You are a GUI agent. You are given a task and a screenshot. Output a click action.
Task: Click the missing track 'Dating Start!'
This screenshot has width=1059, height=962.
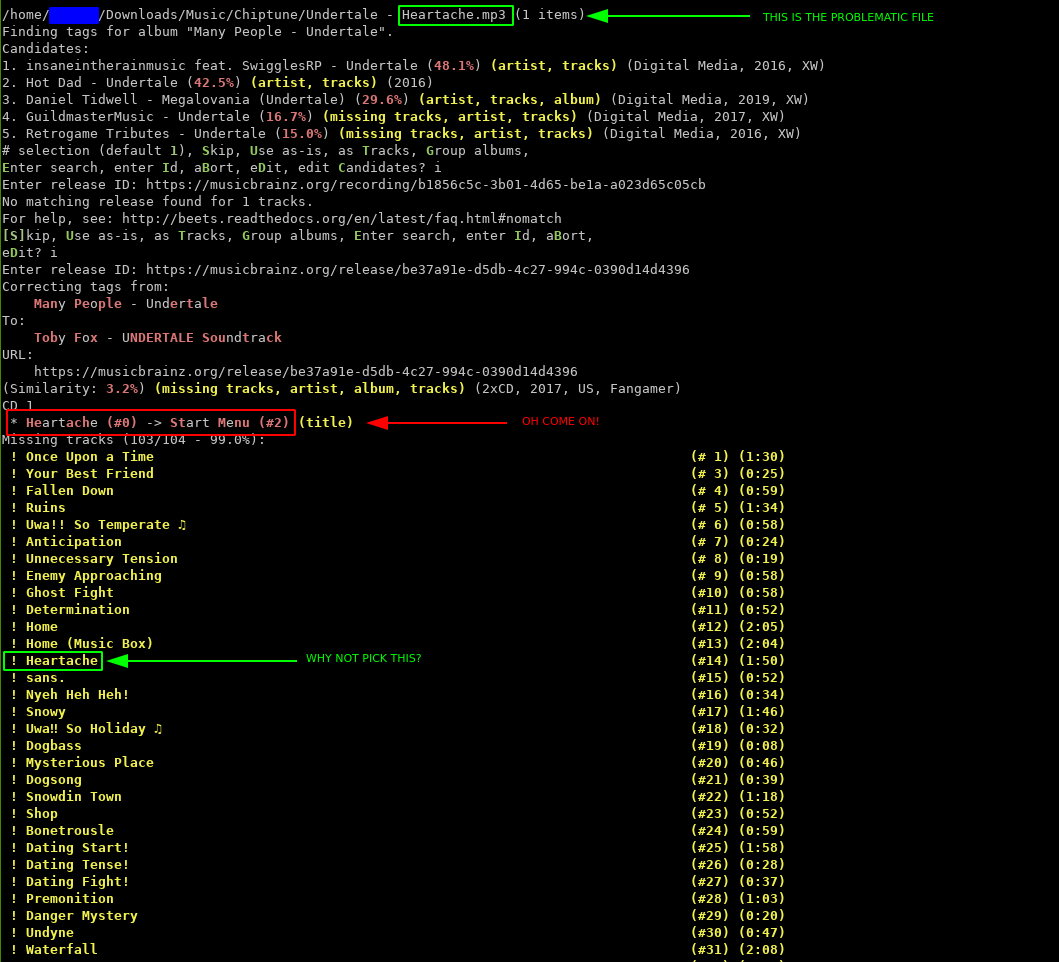point(78,847)
